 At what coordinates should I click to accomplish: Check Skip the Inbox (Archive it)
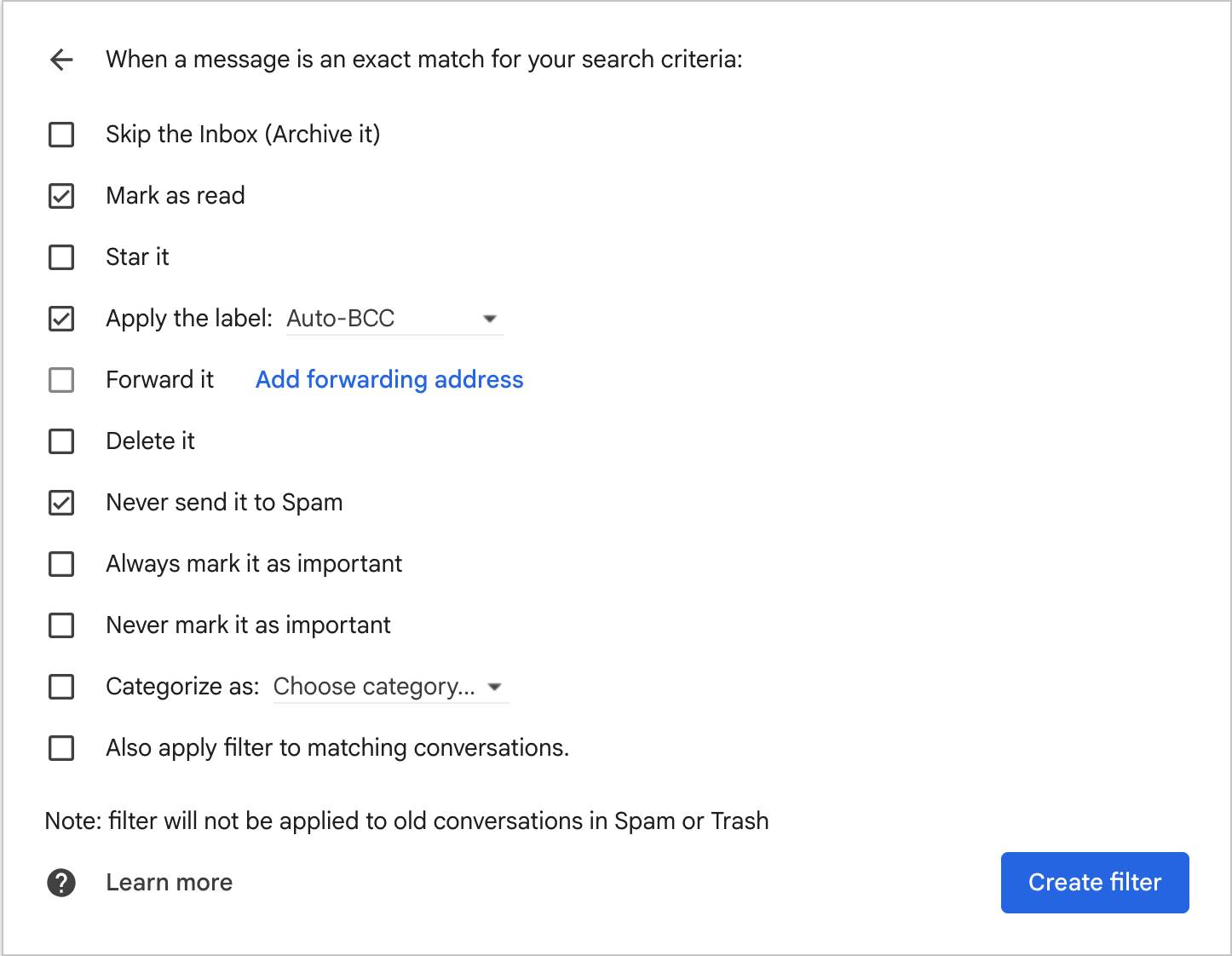(x=60, y=134)
